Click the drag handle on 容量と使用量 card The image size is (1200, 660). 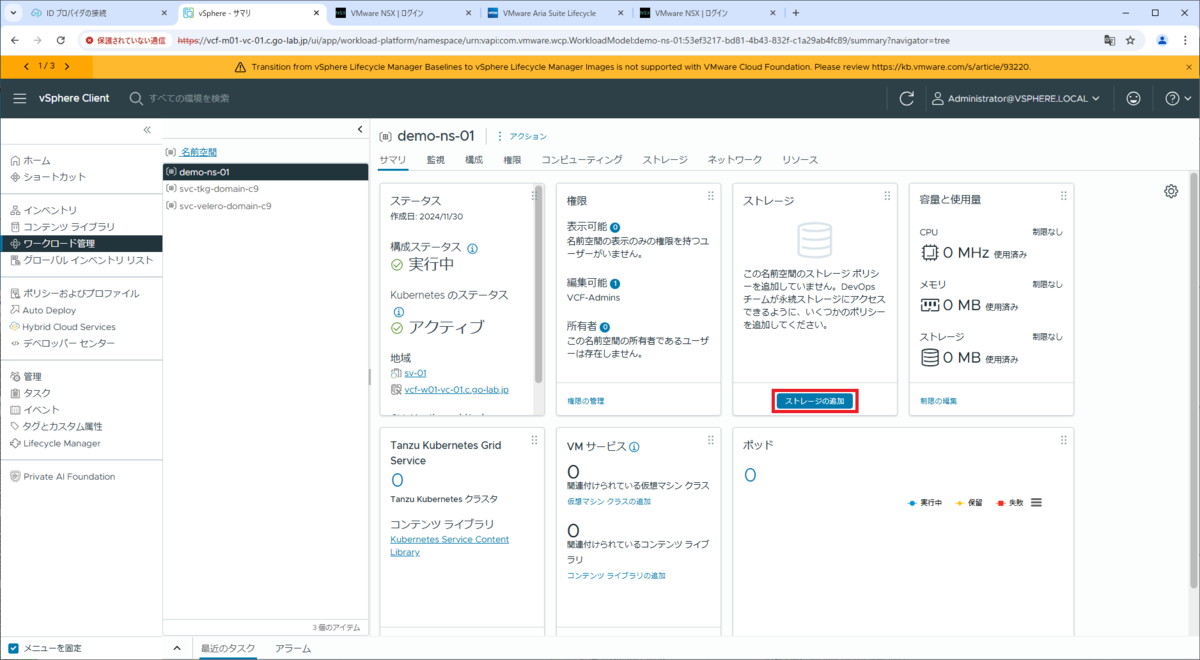(x=1064, y=196)
